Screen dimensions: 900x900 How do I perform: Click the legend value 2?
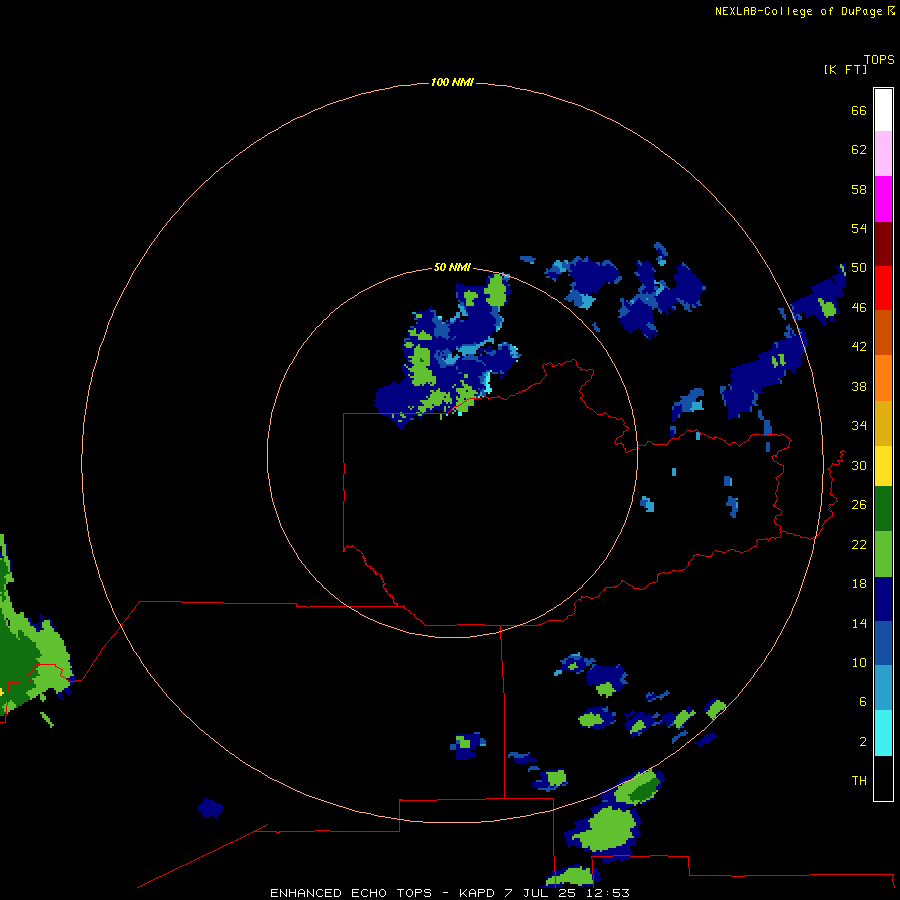click(863, 742)
